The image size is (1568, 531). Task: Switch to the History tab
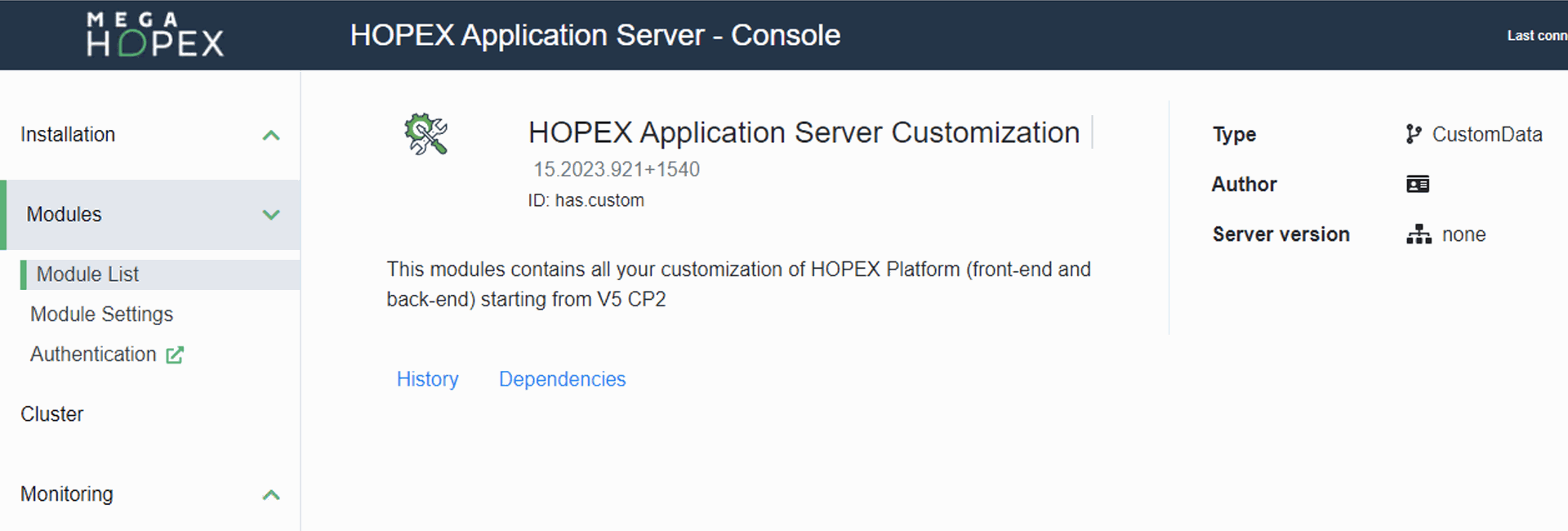coord(427,379)
